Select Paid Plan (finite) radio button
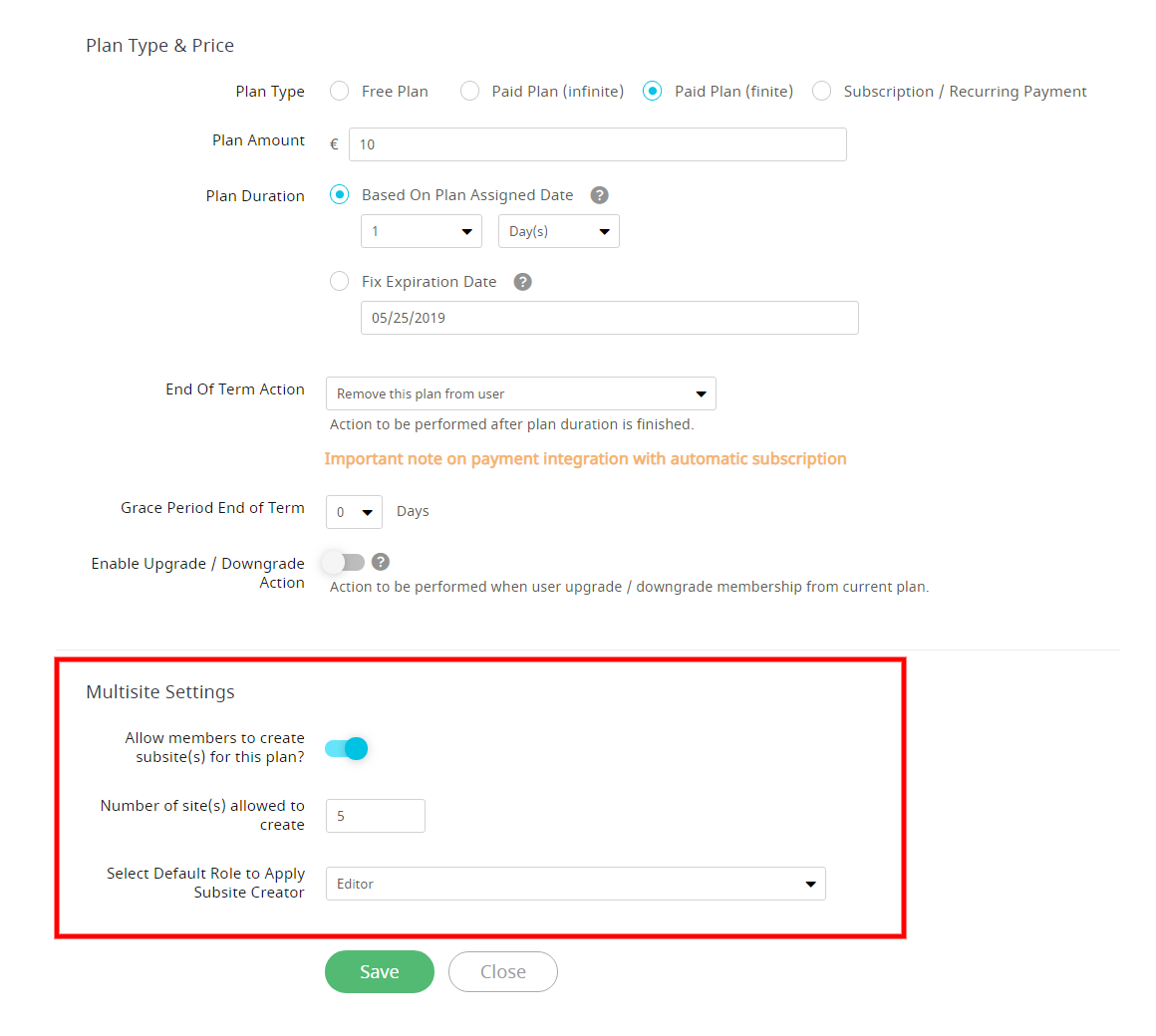 tap(653, 92)
